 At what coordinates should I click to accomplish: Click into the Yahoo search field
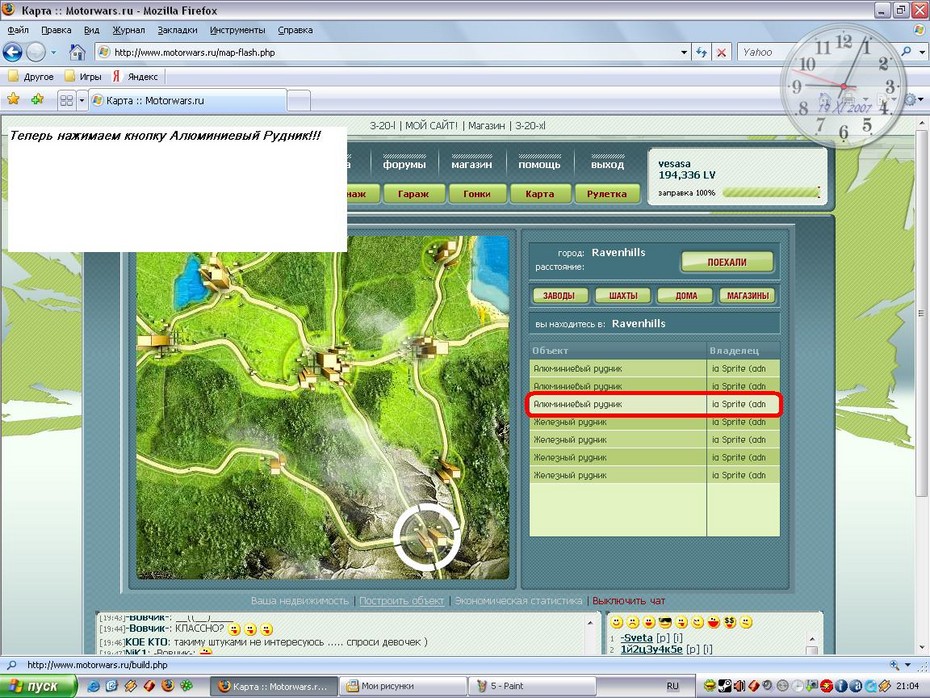coord(818,52)
